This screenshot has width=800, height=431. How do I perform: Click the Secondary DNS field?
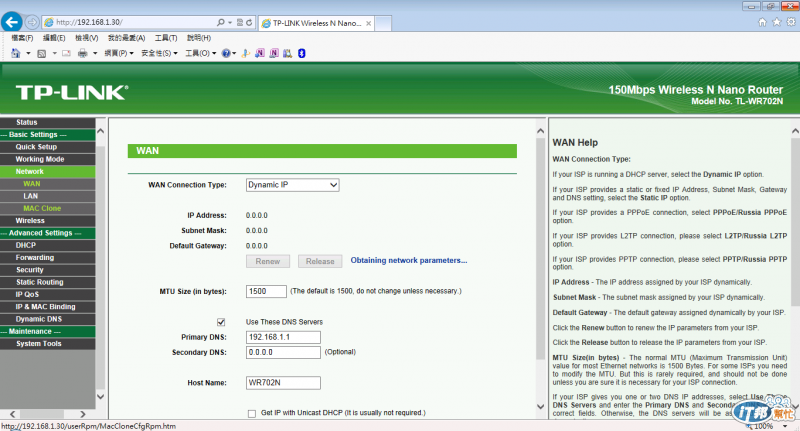(x=283, y=352)
